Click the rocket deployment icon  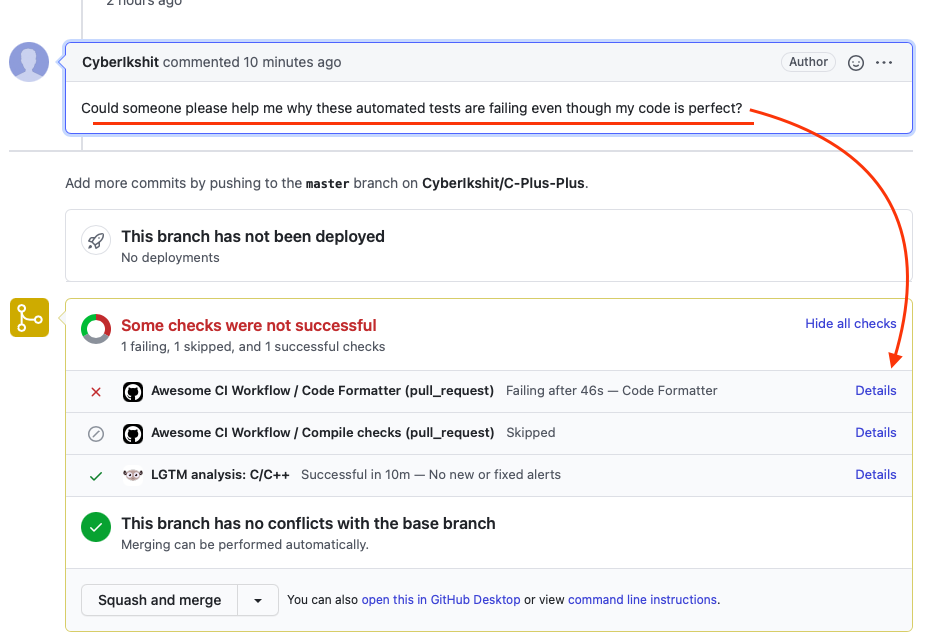[96, 241]
